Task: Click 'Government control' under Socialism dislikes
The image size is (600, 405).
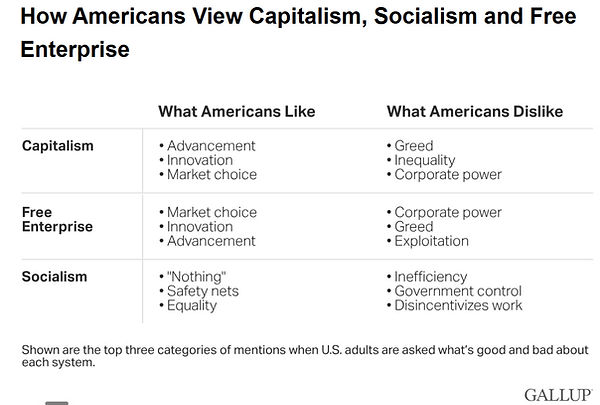Action: [458, 291]
